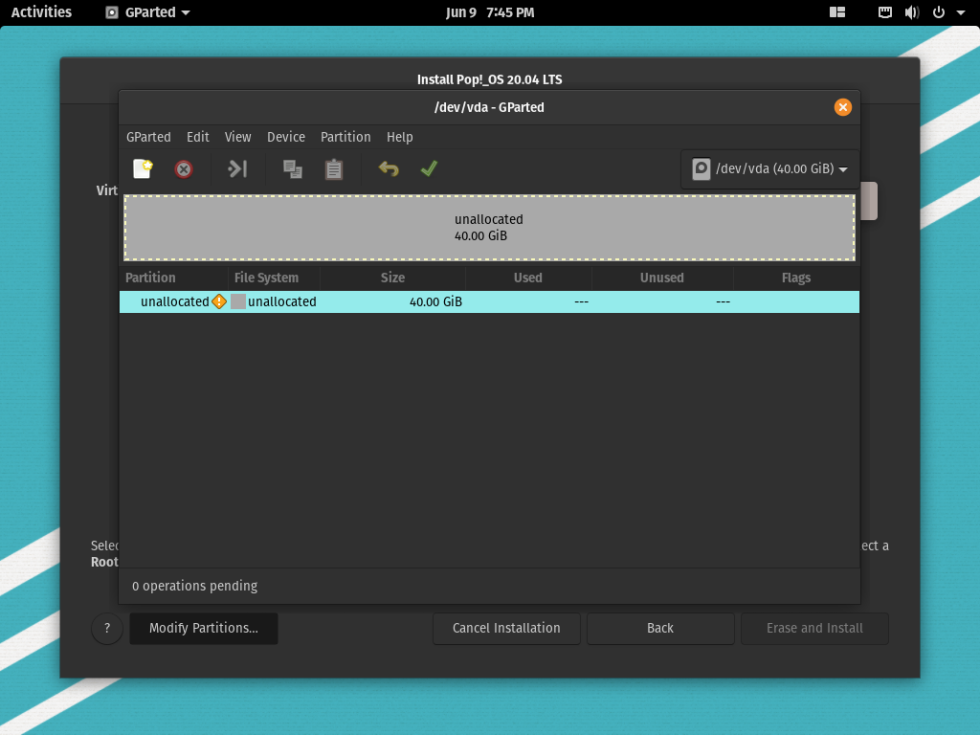Click Cancel Installation
980x735 pixels.
click(506, 628)
